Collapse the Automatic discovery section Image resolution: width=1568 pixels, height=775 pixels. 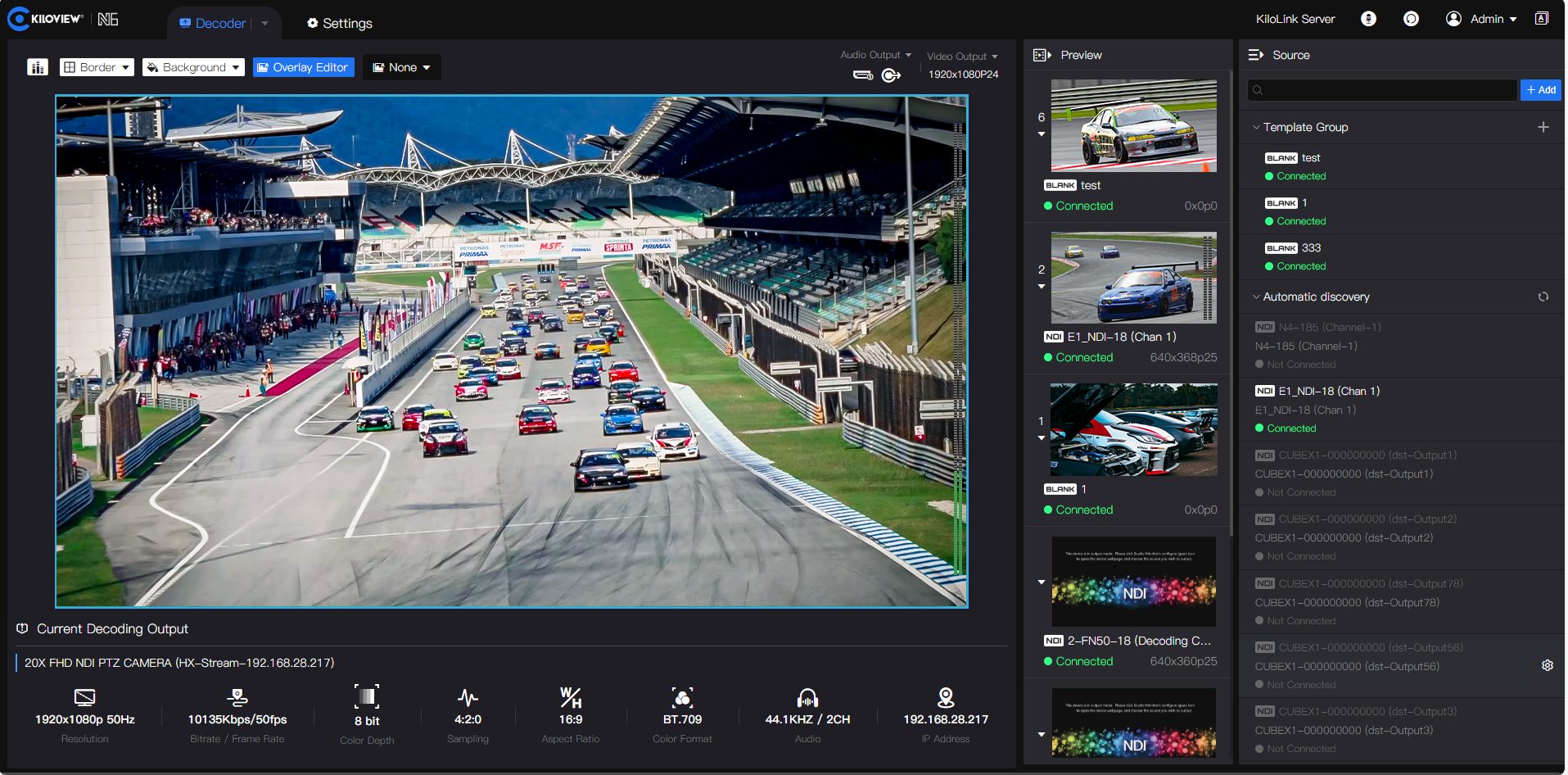[x=1256, y=297]
